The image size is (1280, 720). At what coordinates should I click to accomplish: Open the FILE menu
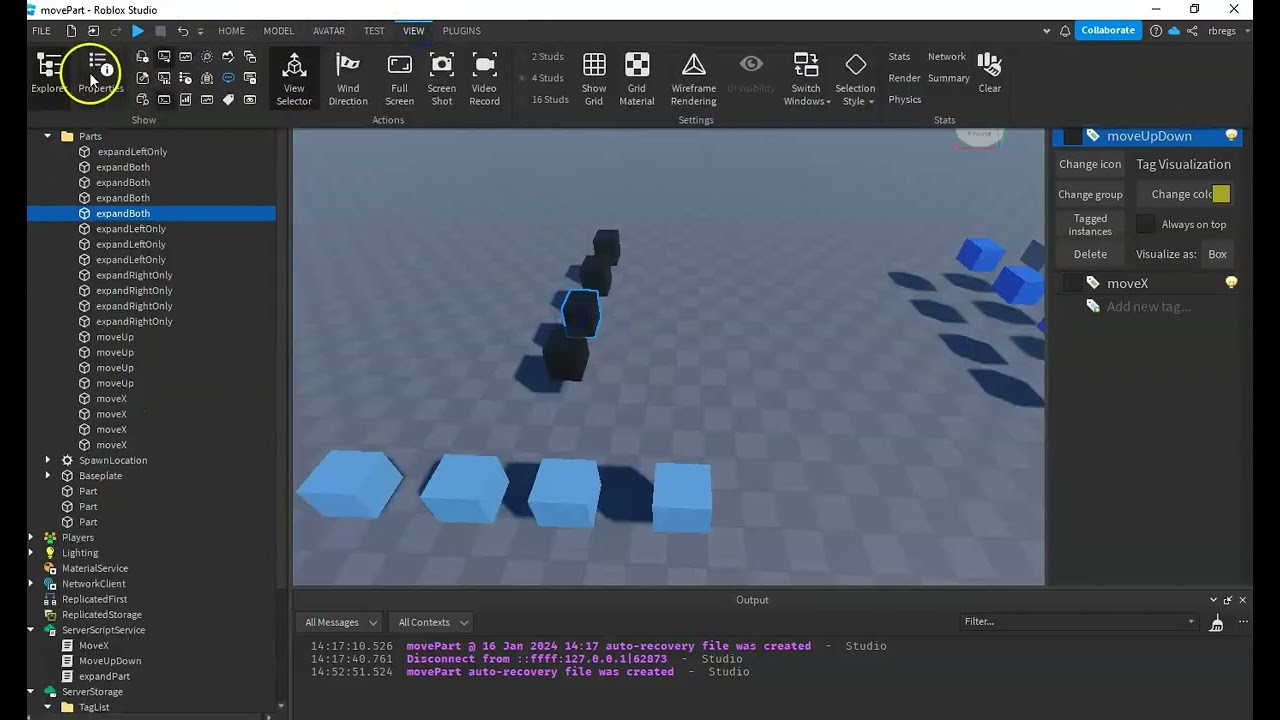(41, 31)
